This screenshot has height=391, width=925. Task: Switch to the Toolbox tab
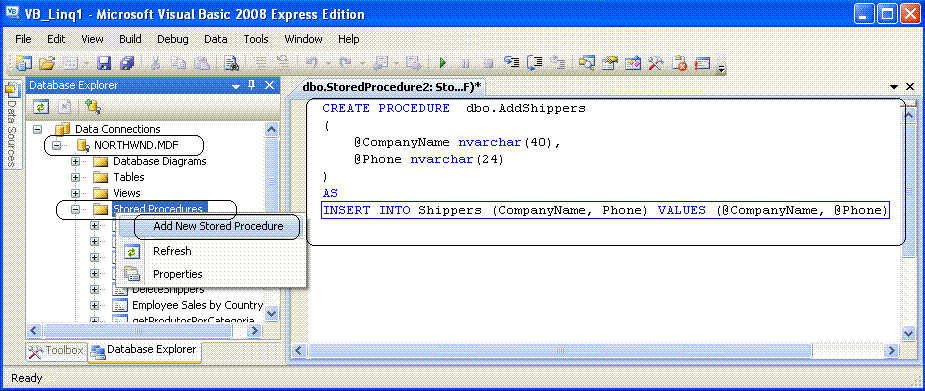[x=57, y=350]
